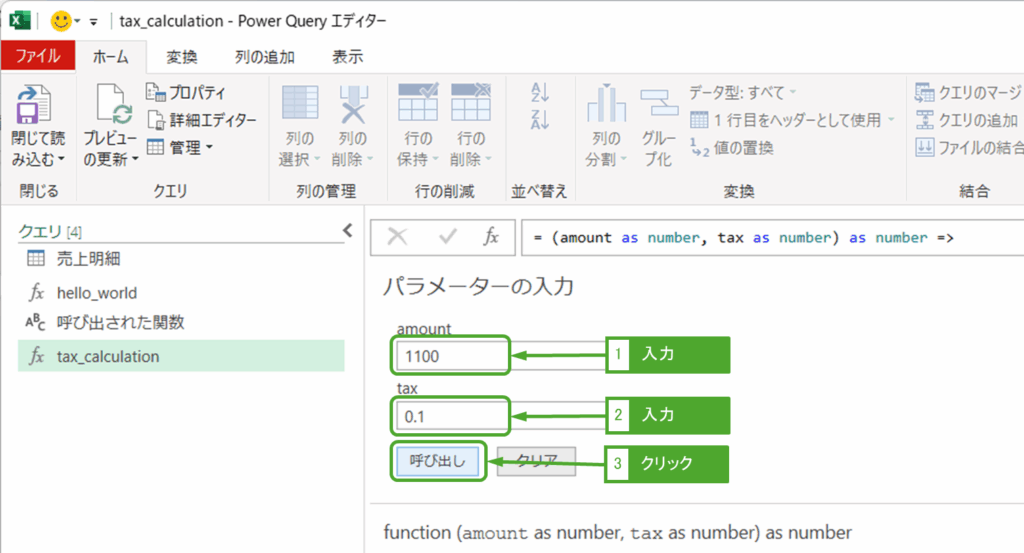
Task: Open the 詳細エディター (Advanced Editor)
Action: 201,120
